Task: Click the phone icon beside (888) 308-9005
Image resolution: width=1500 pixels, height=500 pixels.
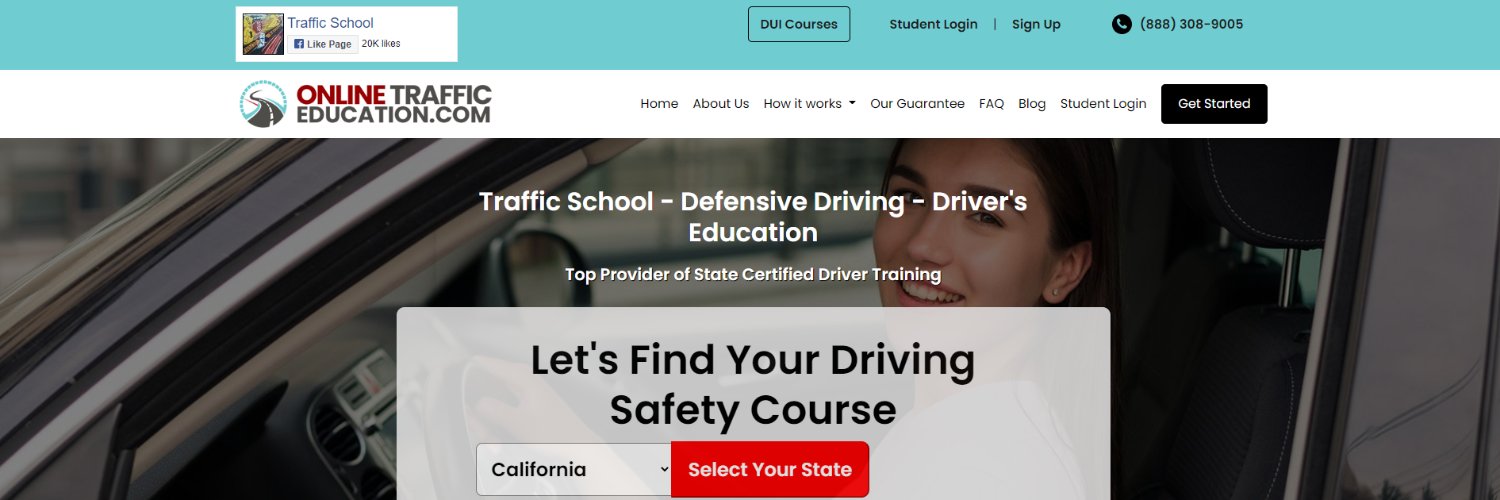Action: point(1121,24)
